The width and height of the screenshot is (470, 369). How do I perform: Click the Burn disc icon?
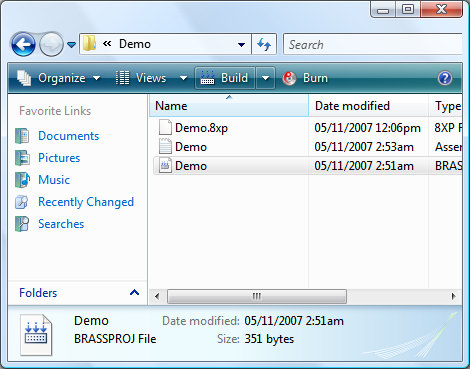pos(289,78)
